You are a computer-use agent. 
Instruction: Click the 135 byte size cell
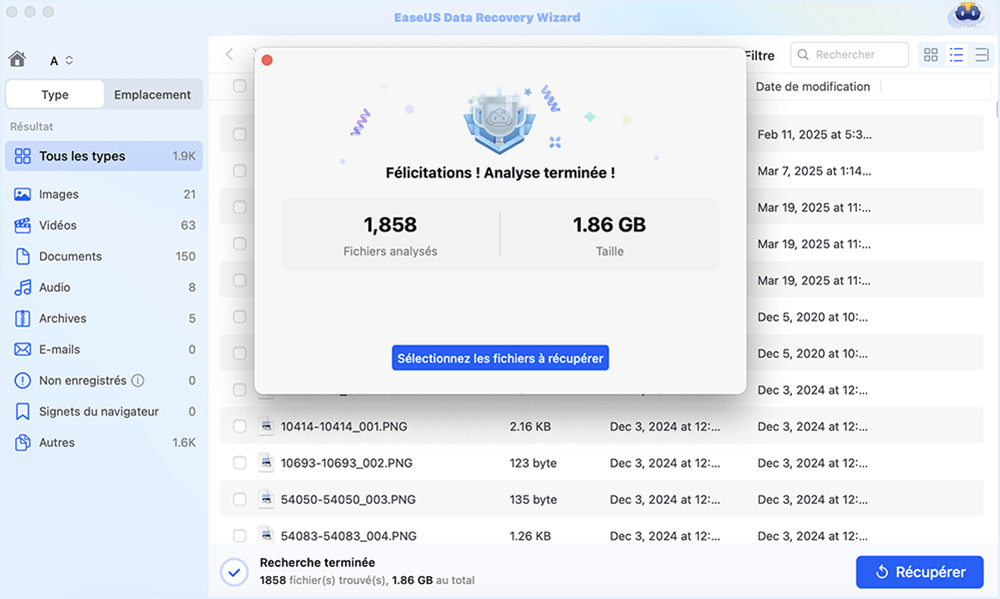[x=533, y=499]
